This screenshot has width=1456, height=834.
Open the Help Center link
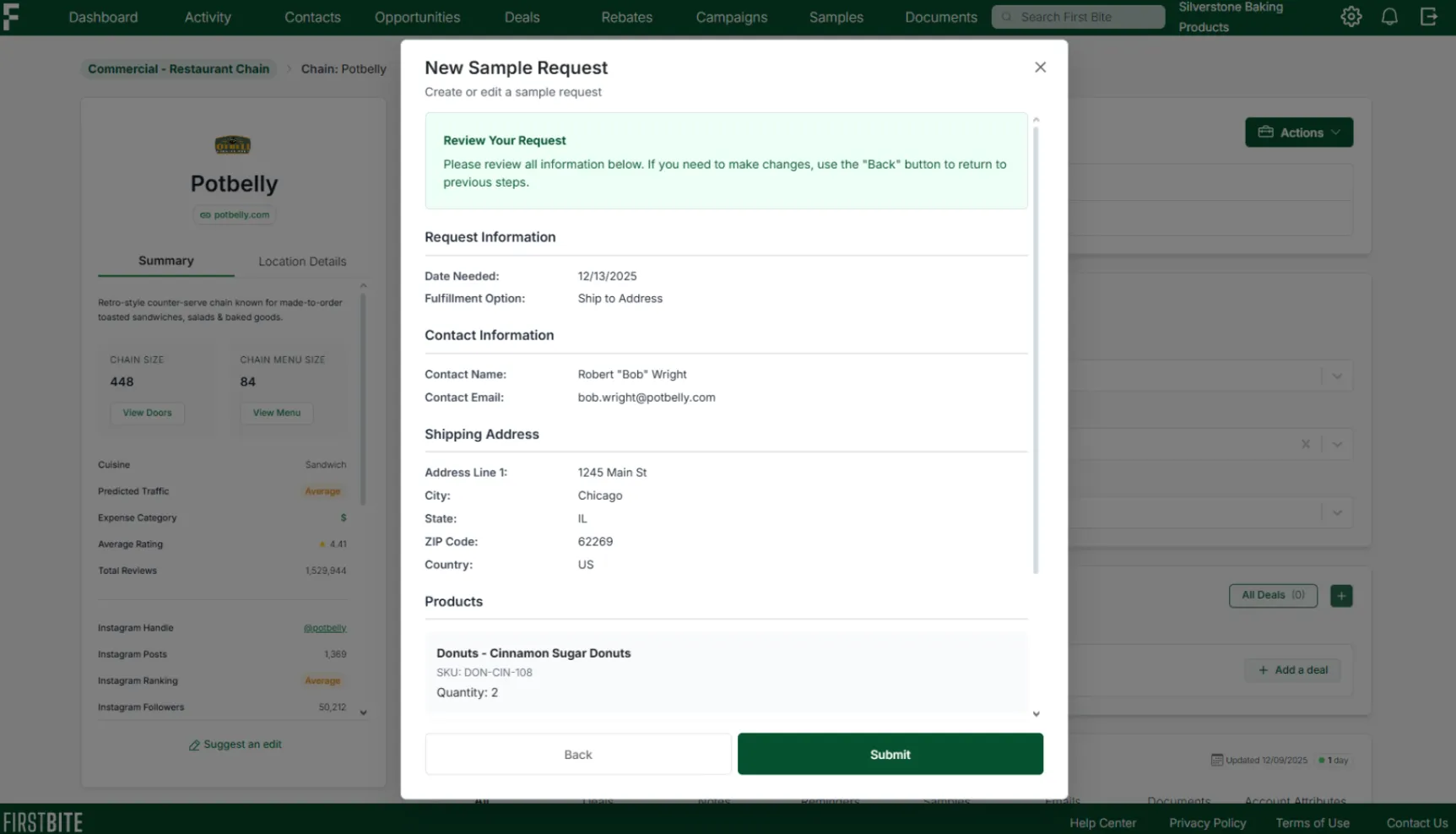(1102, 823)
